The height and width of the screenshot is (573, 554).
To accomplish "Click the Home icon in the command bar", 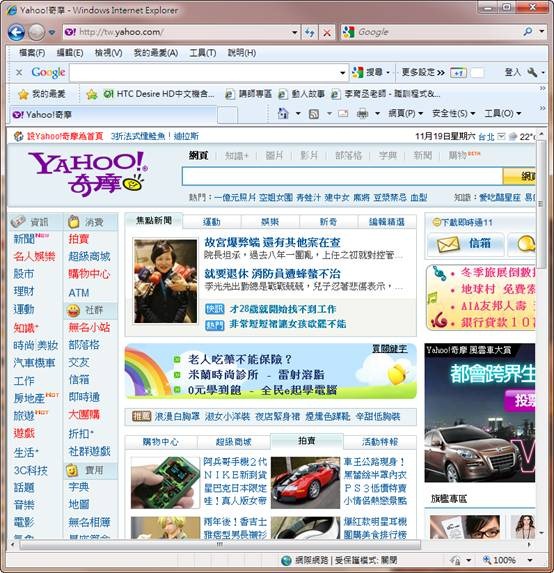I will [283, 114].
